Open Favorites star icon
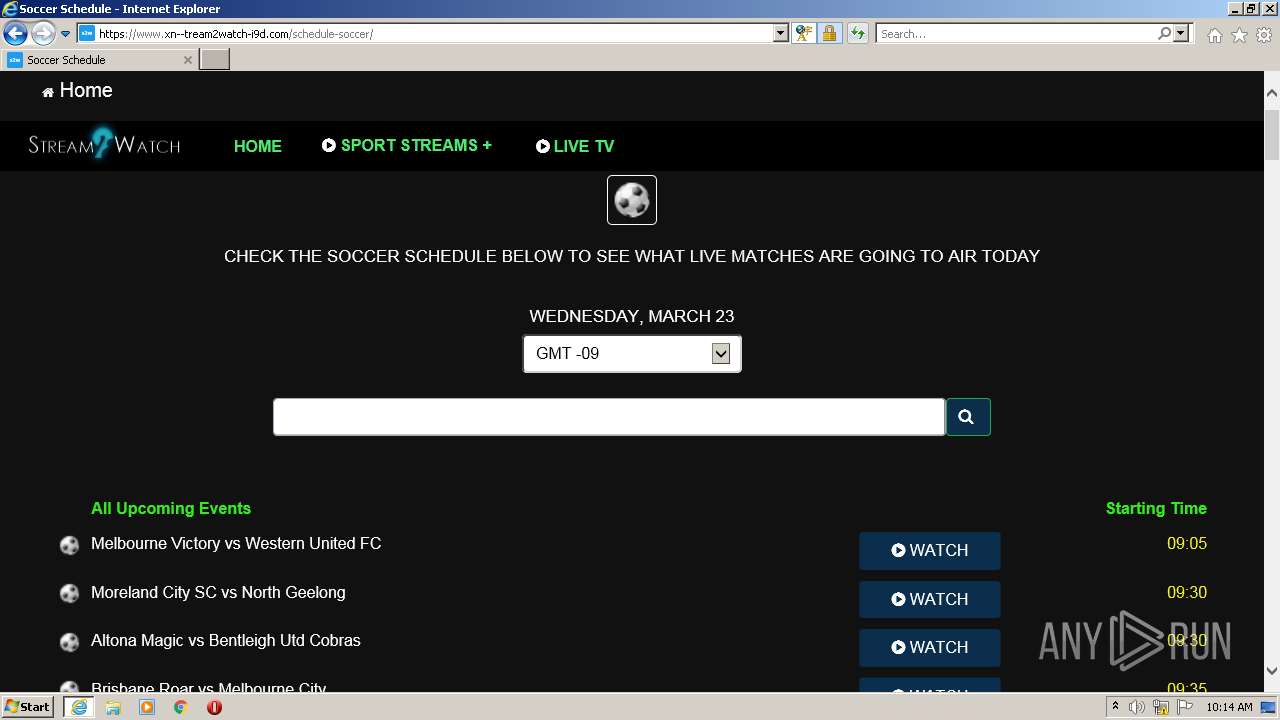Image resolution: width=1280 pixels, height=720 pixels. (x=1239, y=35)
